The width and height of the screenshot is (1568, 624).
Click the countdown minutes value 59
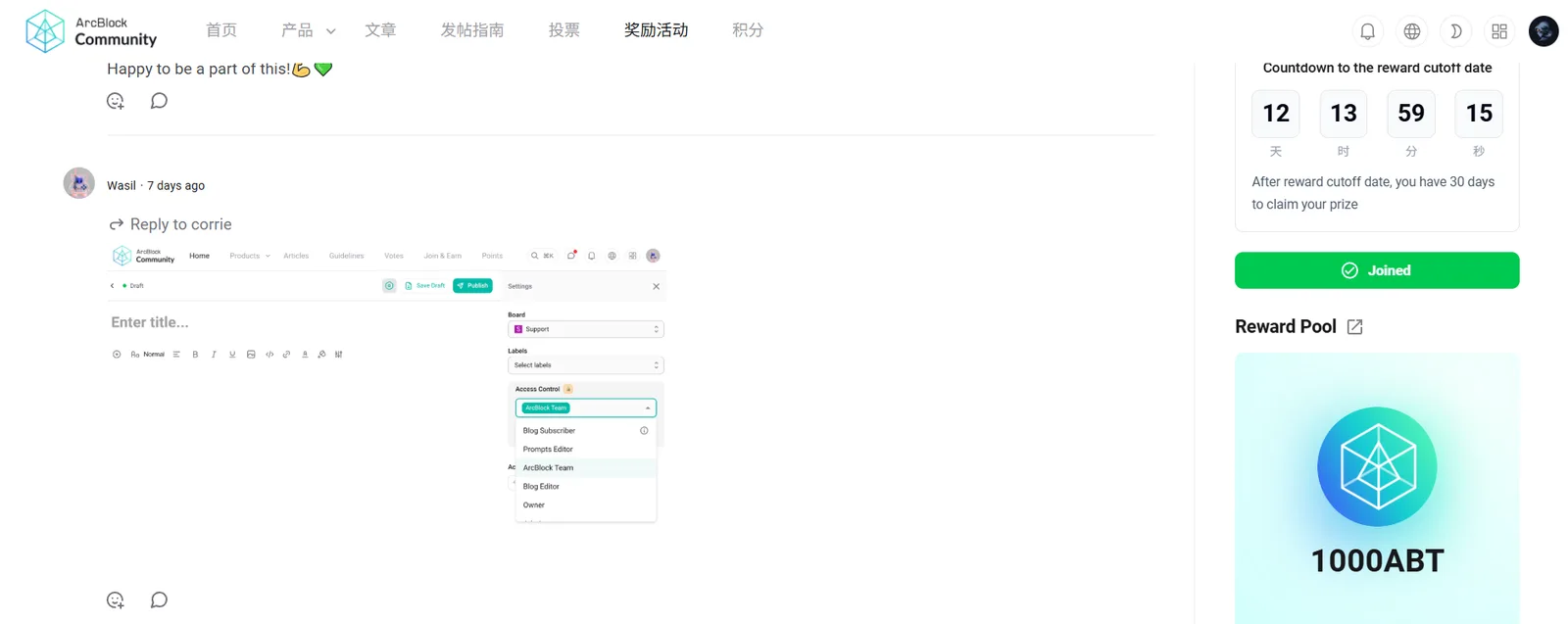[1411, 114]
